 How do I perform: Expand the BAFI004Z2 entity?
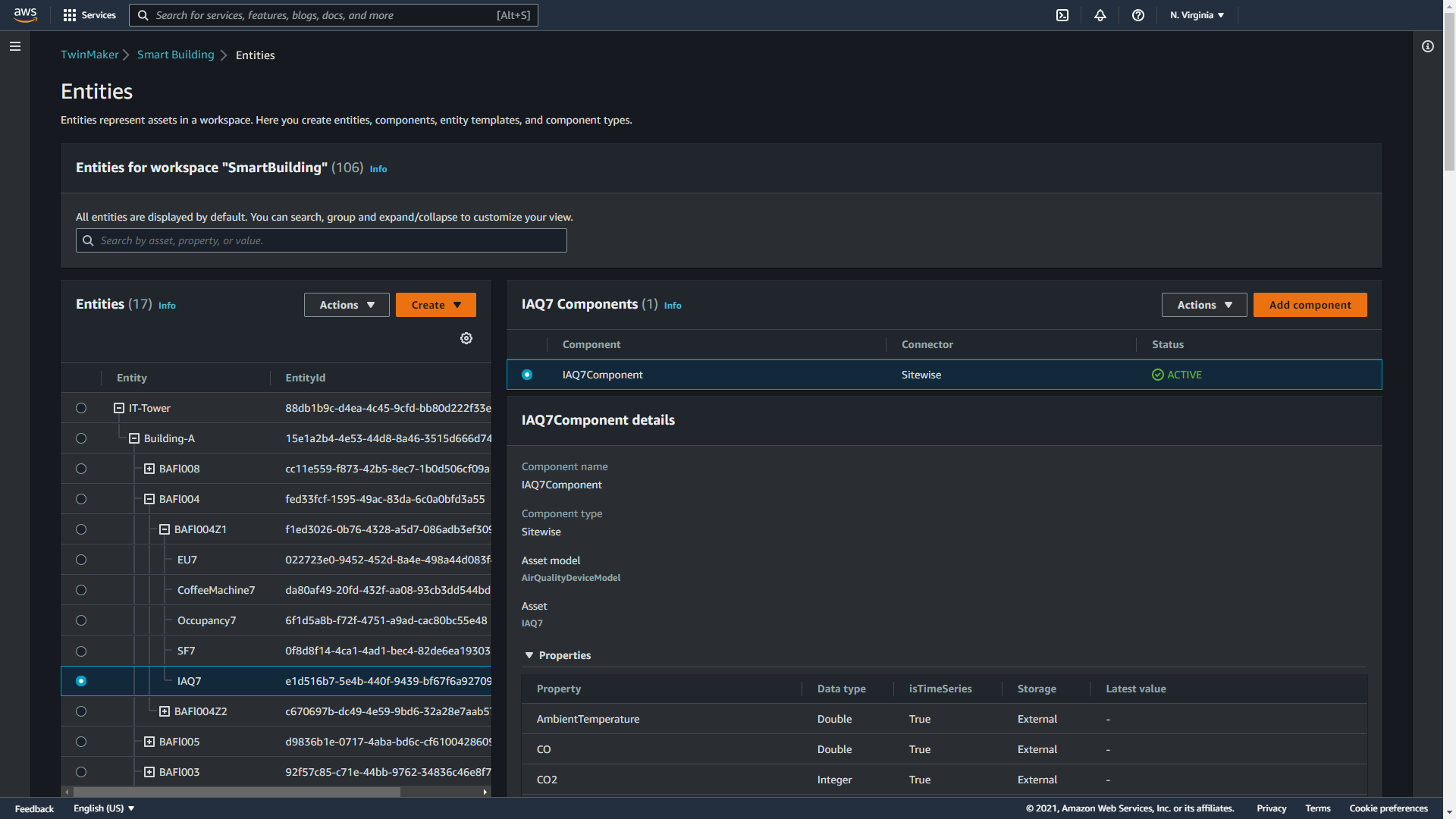pyautogui.click(x=165, y=711)
